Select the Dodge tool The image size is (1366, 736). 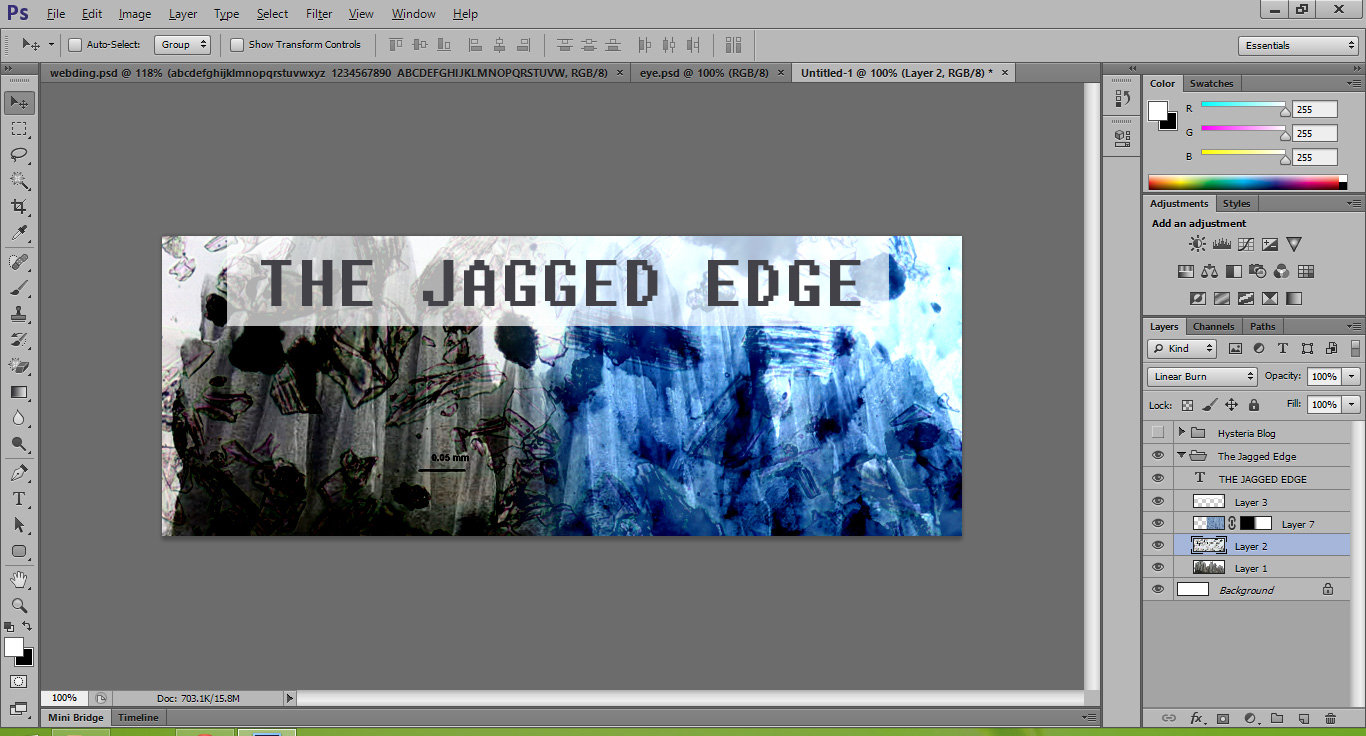[19, 444]
